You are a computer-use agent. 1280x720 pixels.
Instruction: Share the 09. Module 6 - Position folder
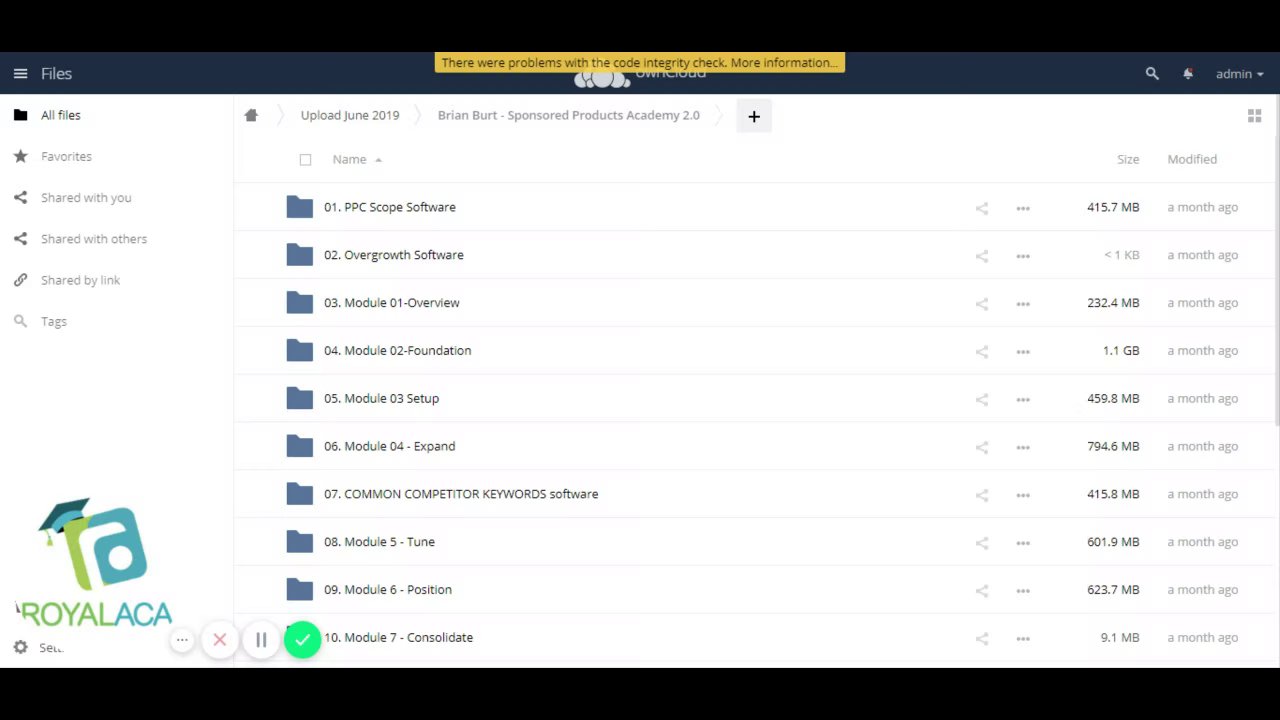coord(982,590)
